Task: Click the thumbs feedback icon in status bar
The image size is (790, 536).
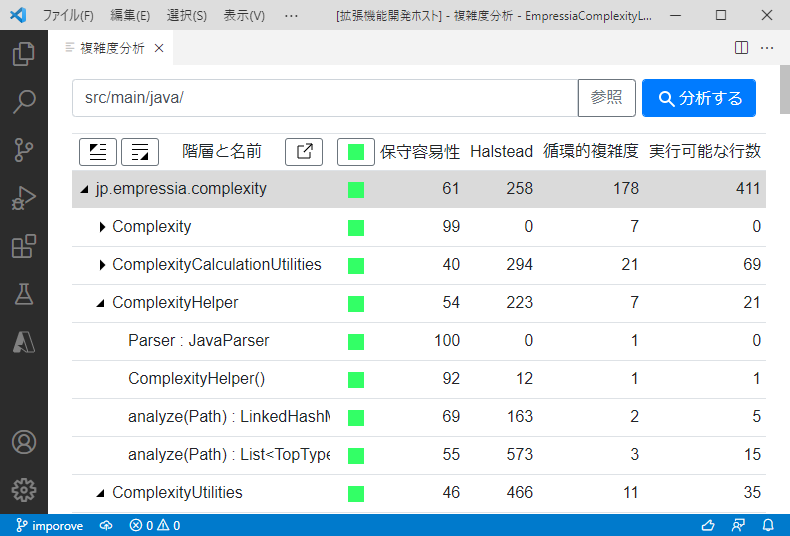Action: click(708, 525)
